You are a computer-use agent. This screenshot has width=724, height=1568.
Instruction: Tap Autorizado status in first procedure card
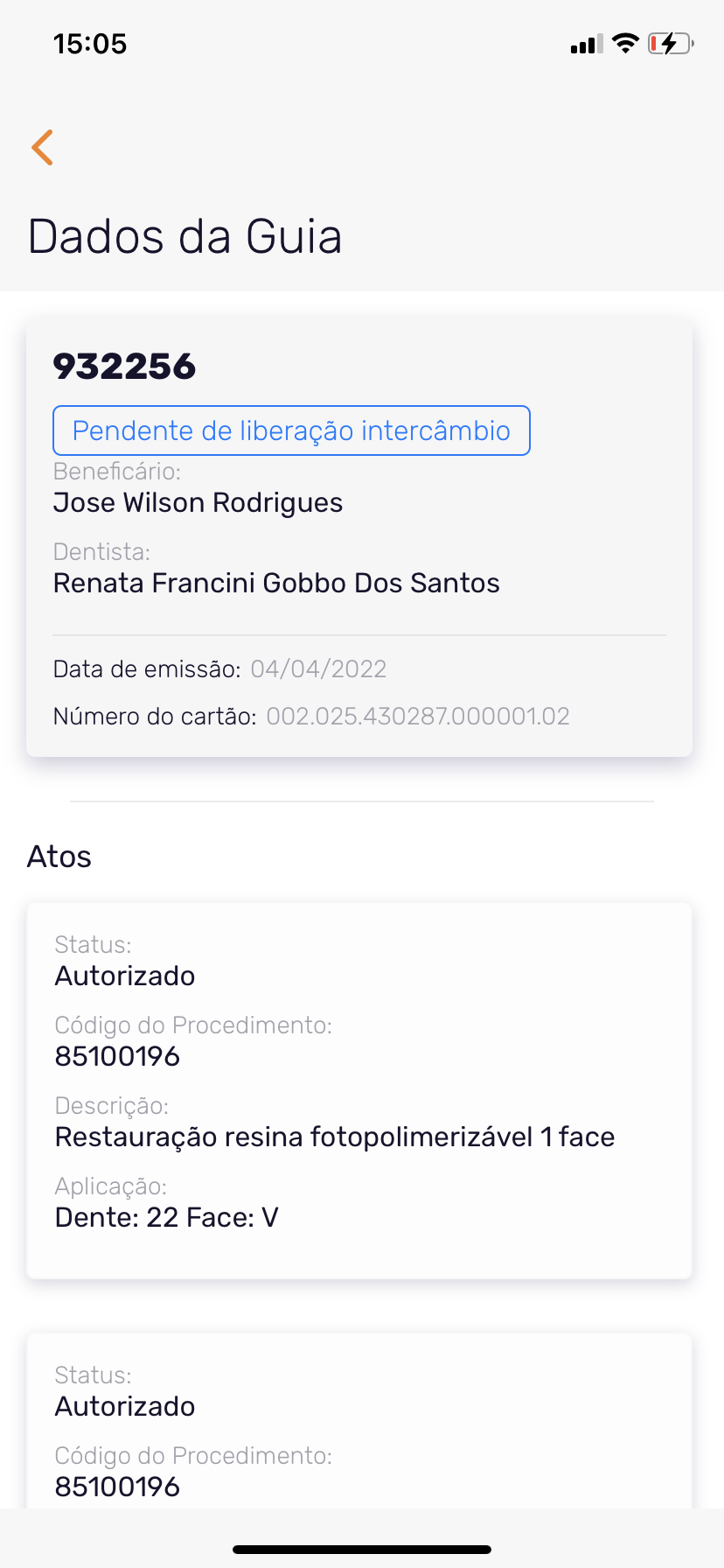(x=125, y=976)
